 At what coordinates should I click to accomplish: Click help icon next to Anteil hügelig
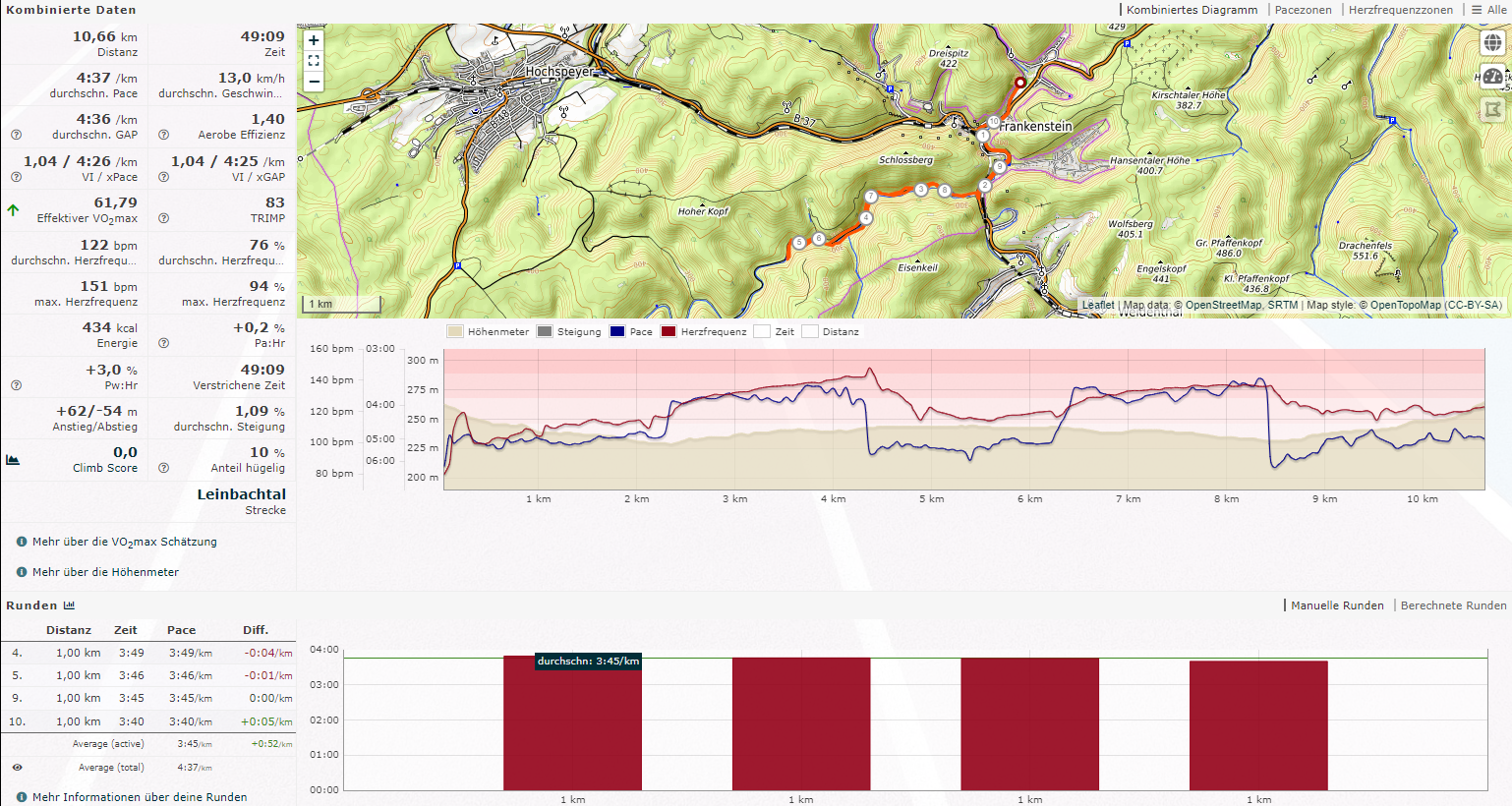(163, 468)
